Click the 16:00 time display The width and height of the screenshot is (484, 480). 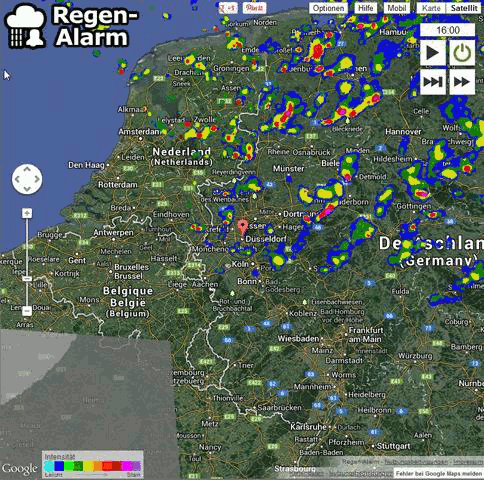point(447,30)
